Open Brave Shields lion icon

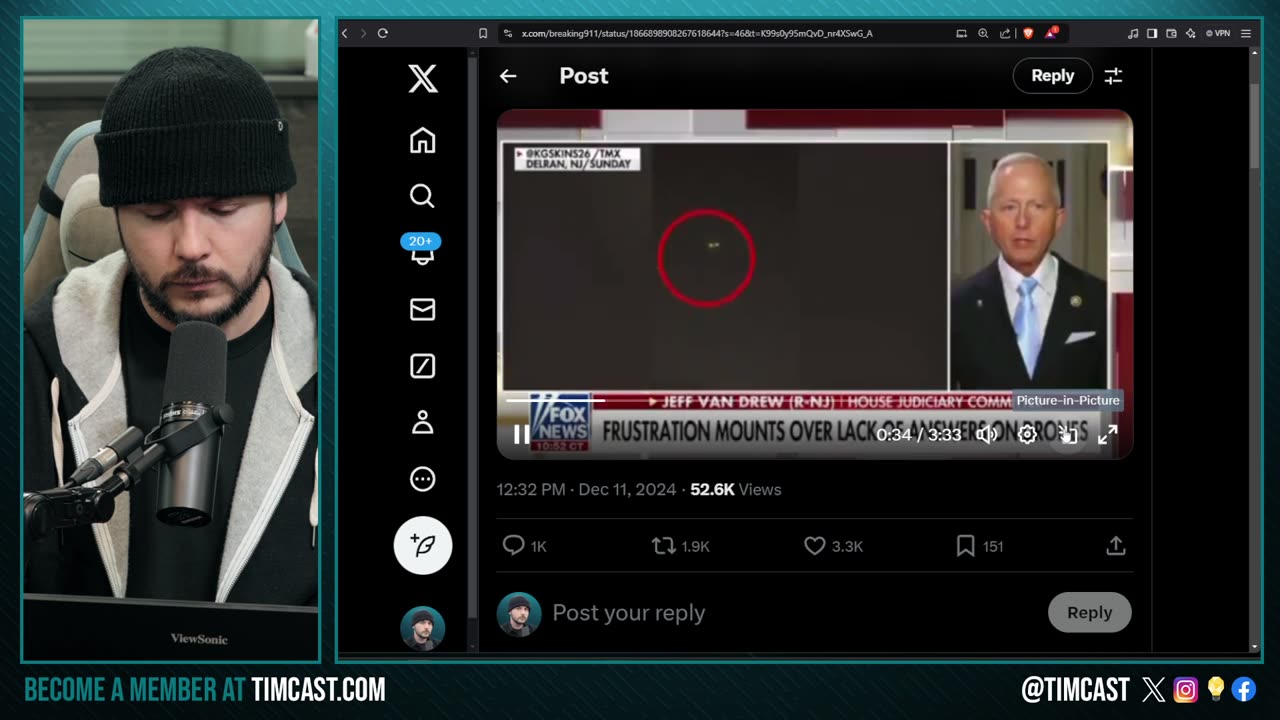(x=1028, y=33)
